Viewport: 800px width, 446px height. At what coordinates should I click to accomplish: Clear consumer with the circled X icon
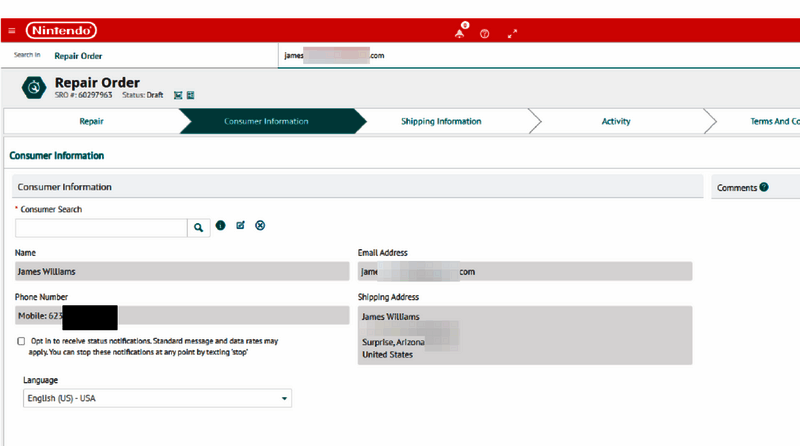click(260, 226)
